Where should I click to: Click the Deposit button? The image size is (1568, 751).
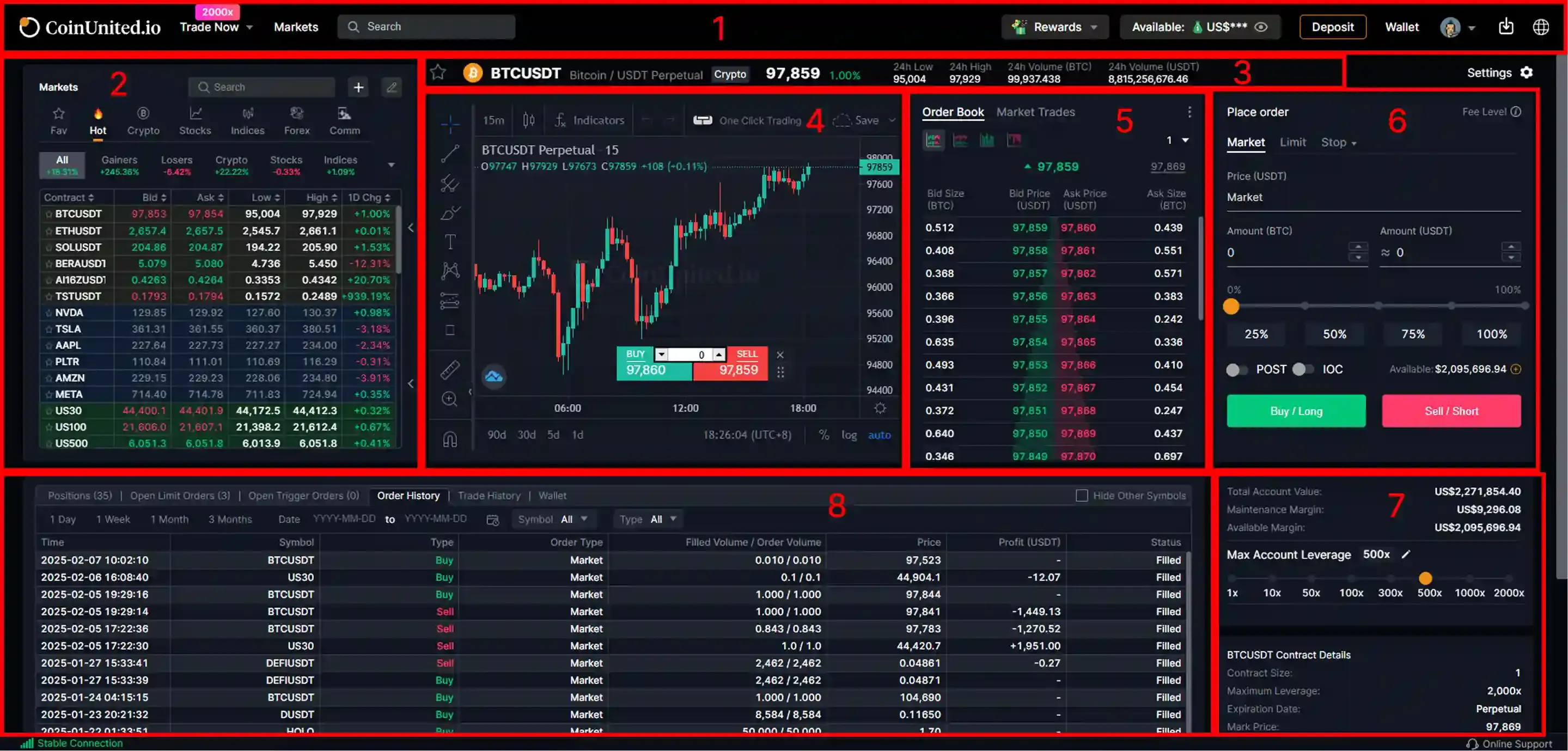point(1332,27)
